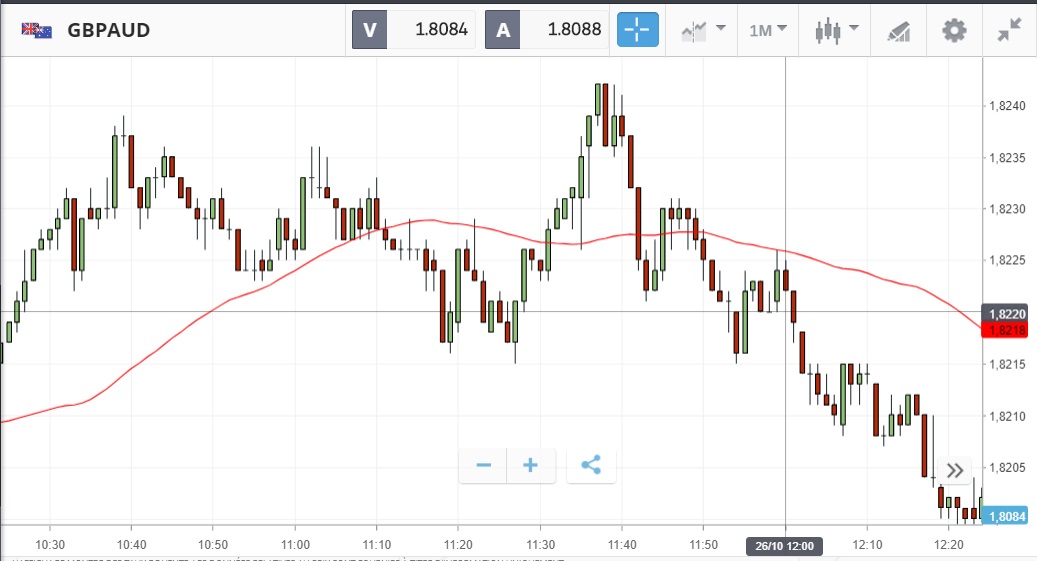Expand the 1M timeframe dropdown

click(767, 30)
